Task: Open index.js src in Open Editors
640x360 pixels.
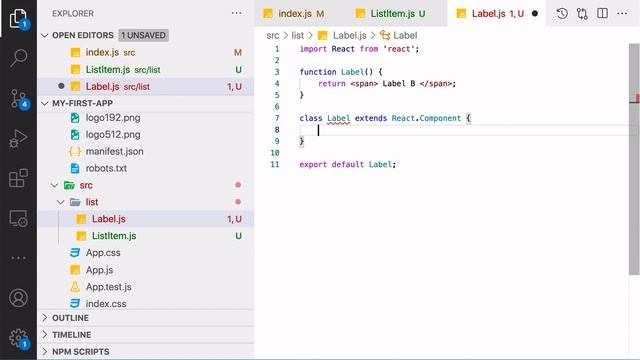Action: [146, 52]
